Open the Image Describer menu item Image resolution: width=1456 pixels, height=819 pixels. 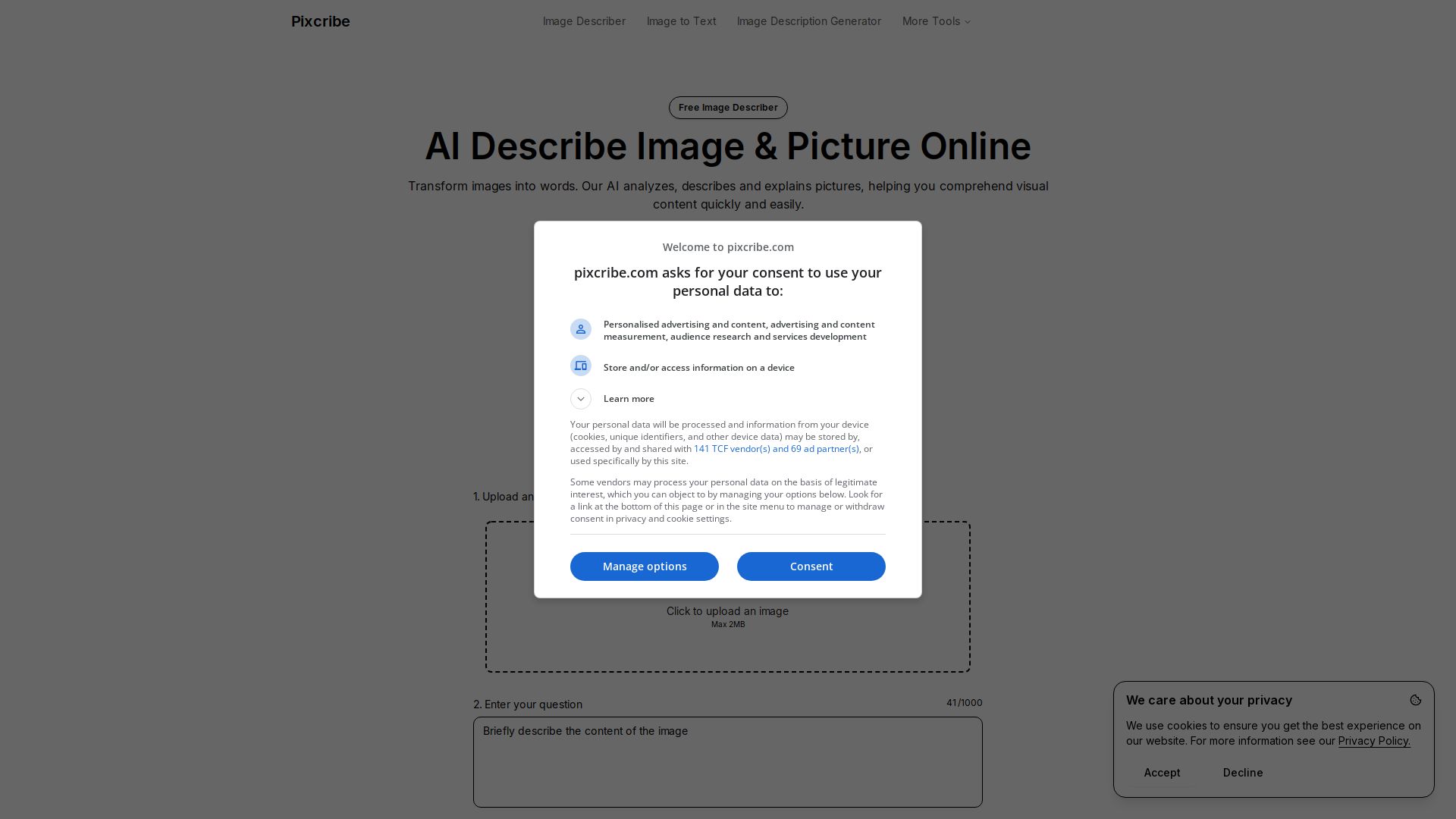point(584,21)
